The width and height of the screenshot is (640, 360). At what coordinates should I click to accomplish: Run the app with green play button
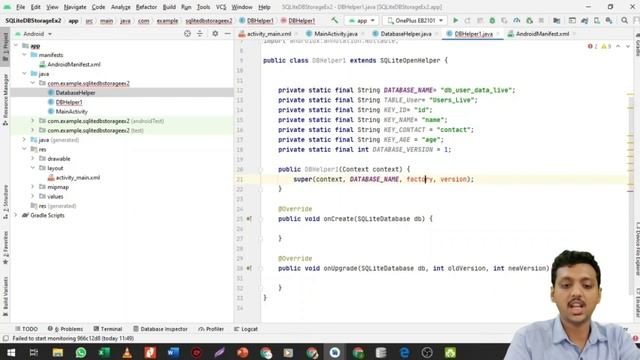click(x=456, y=20)
